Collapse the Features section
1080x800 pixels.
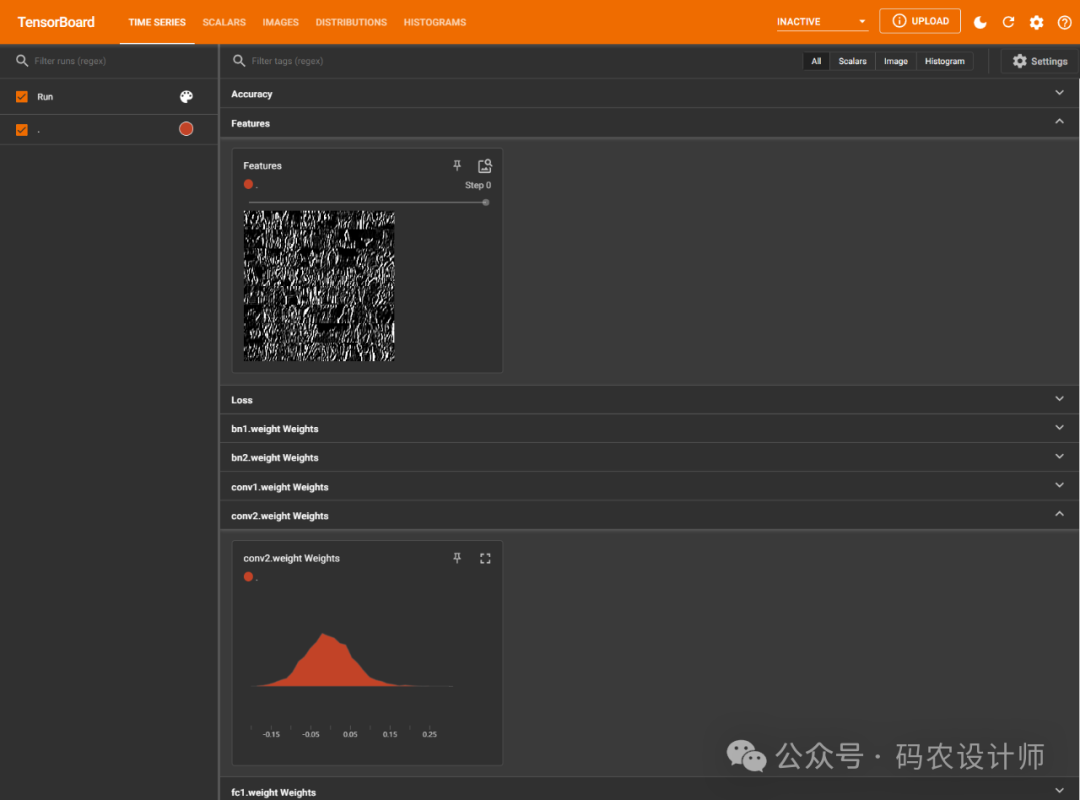tap(1059, 122)
